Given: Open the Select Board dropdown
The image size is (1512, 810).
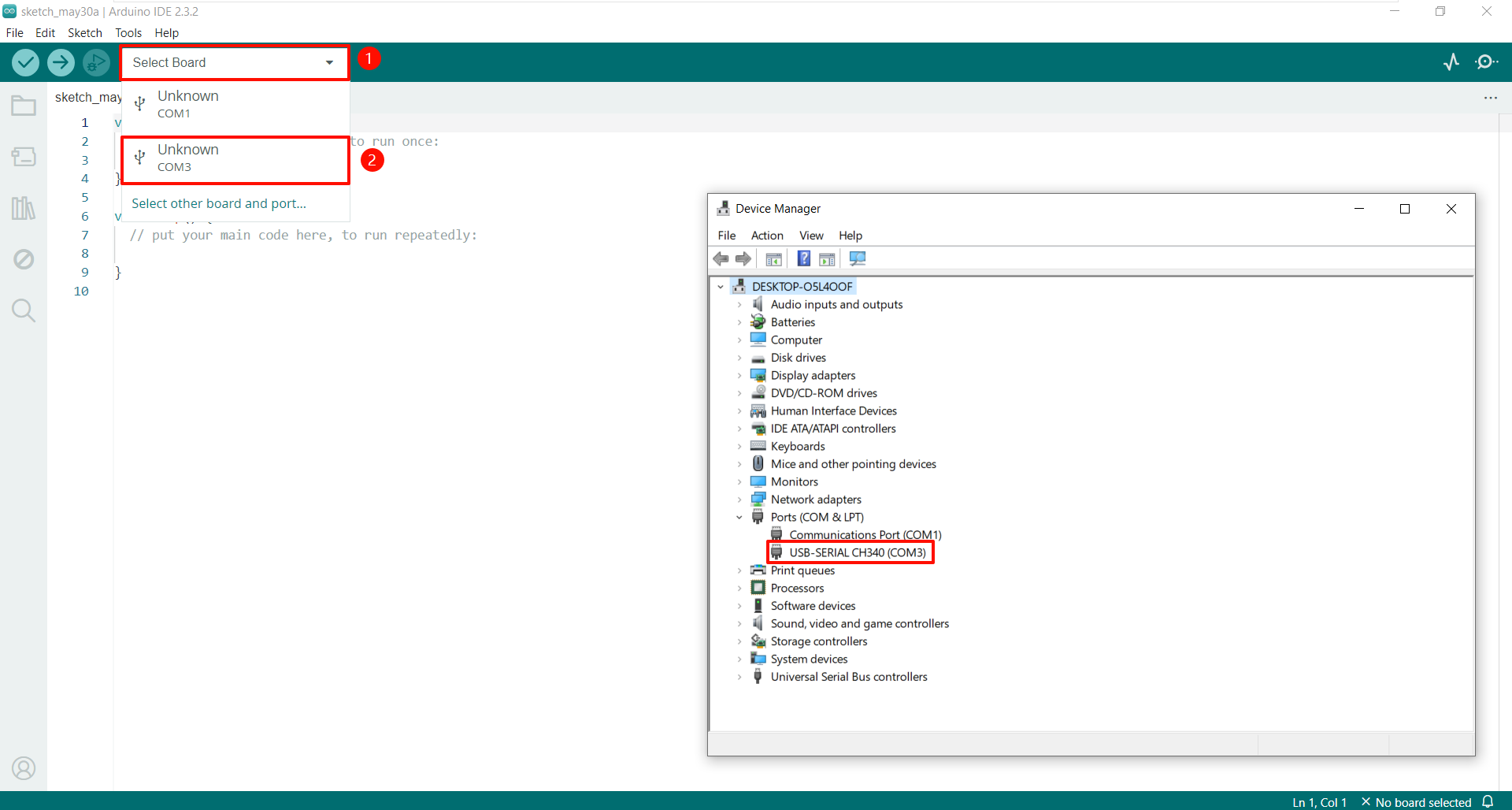Looking at the screenshot, I should (x=235, y=62).
